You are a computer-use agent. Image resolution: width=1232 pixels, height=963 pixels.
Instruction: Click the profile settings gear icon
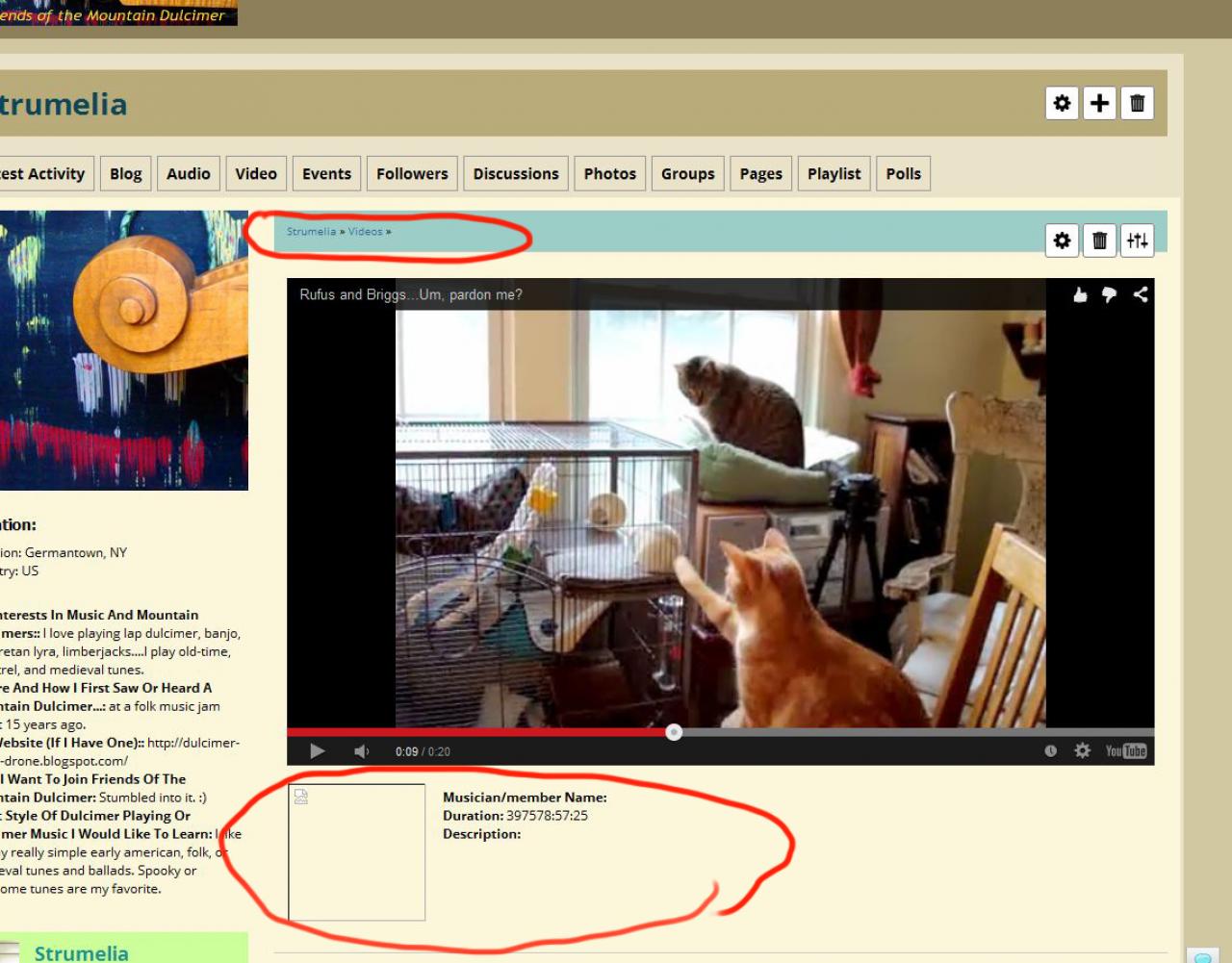click(x=1062, y=103)
